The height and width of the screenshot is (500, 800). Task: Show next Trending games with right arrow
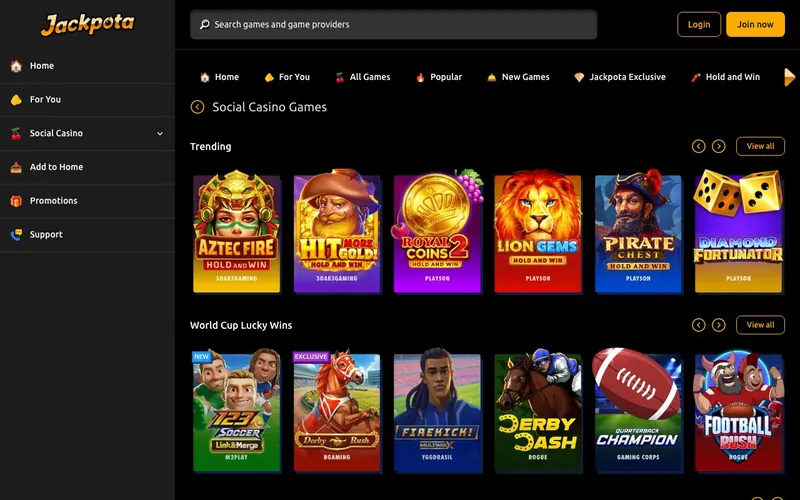click(718, 146)
